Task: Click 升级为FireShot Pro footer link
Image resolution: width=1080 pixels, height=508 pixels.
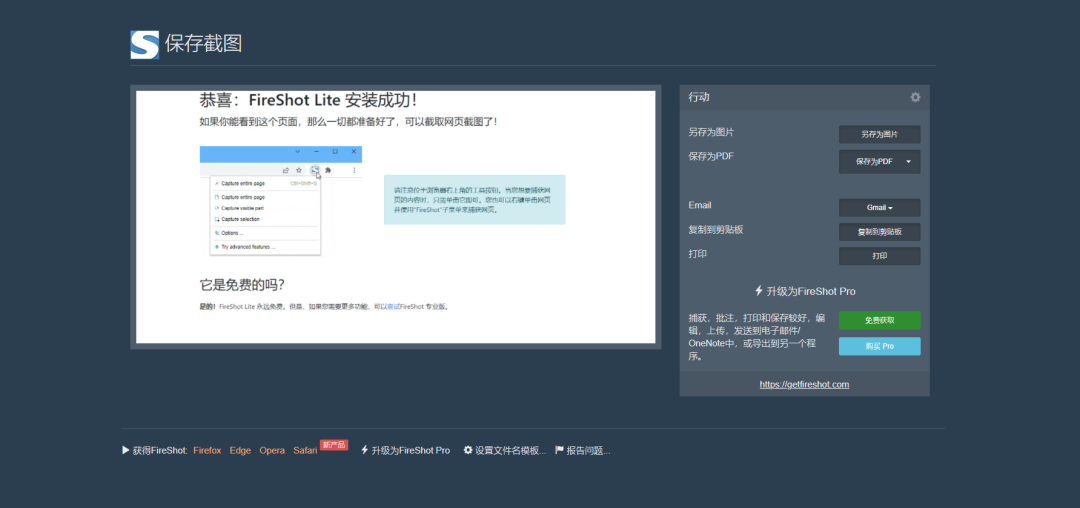Action: pyautogui.click(x=411, y=450)
